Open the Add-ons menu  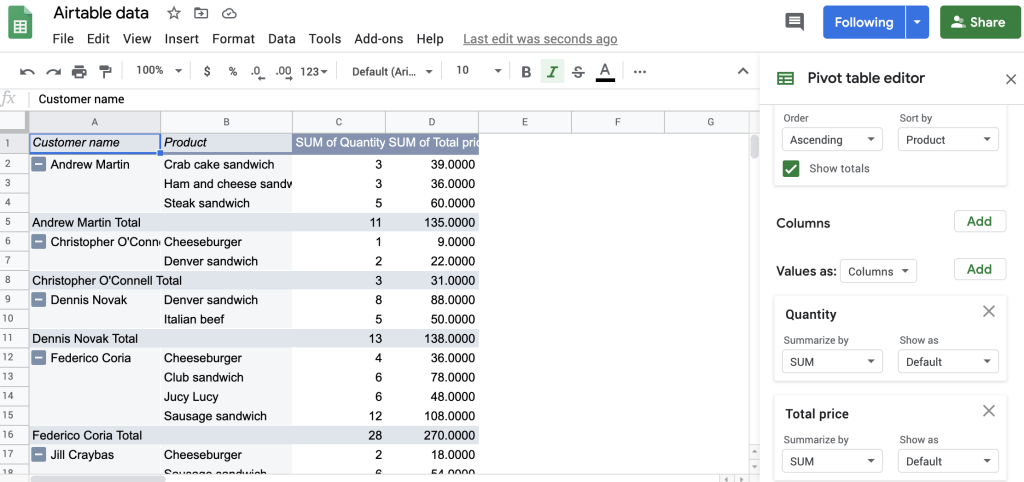379,39
